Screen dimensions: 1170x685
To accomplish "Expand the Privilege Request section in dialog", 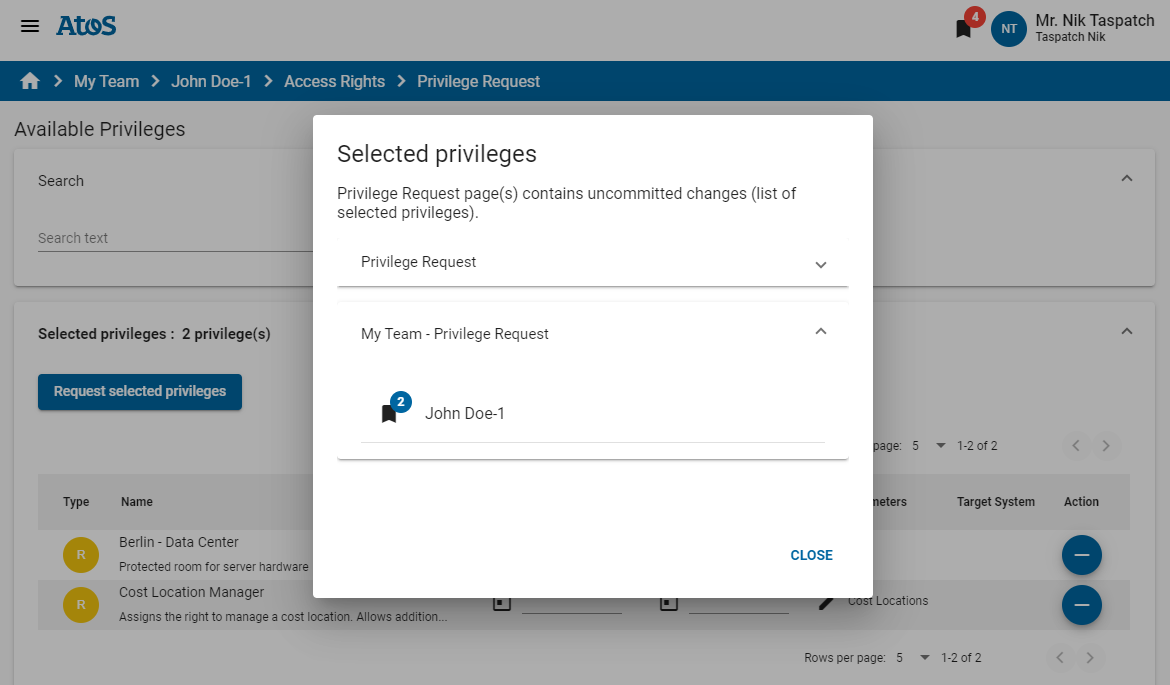I will tap(820, 264).
